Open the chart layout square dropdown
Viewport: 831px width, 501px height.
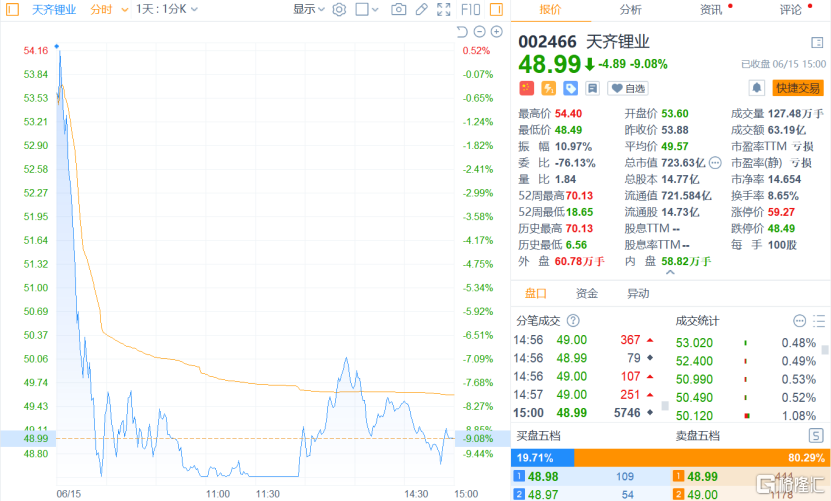[x=367, y=9]
